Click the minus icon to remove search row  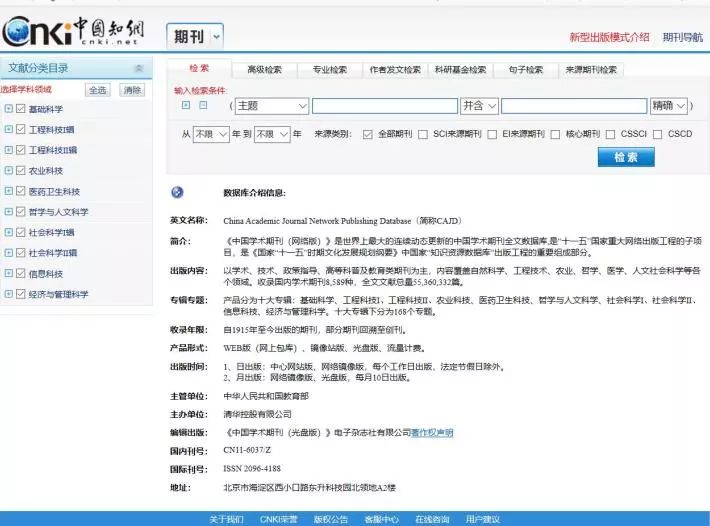[x=203, y=105]
